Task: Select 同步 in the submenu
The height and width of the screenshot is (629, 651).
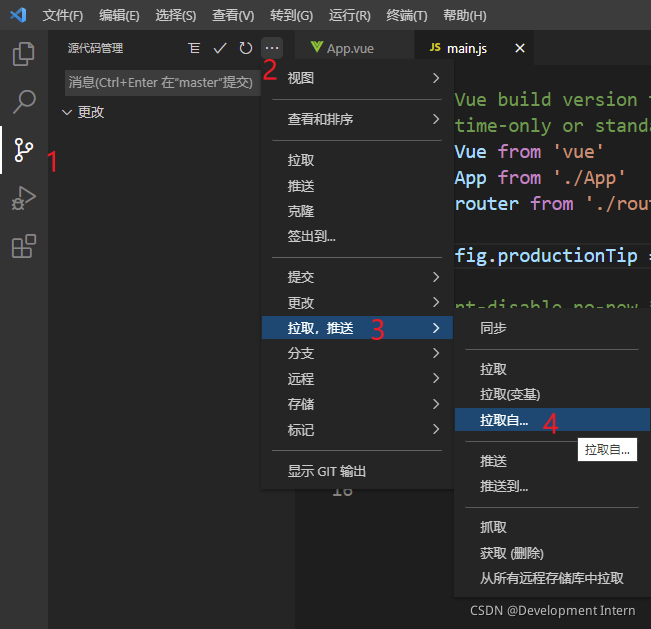Action: click(x=552, y=328)
